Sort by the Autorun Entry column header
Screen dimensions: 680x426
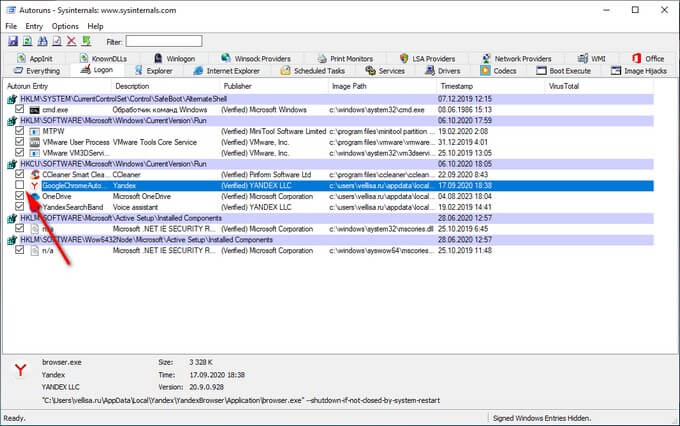coord(57,86)
